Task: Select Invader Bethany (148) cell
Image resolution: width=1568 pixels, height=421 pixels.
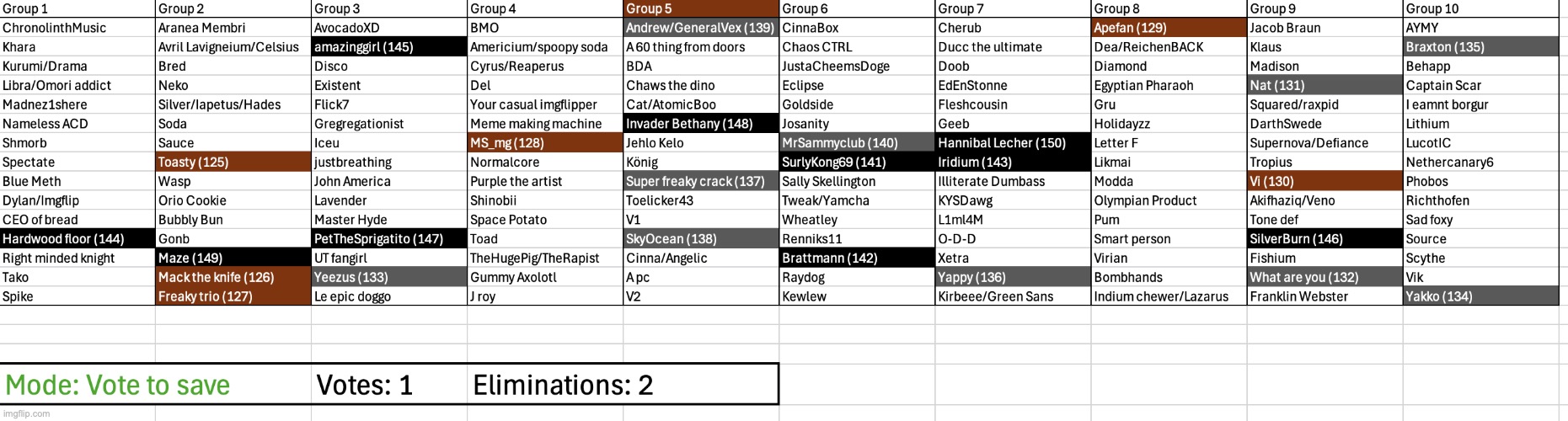Action: tap(701, 124)
